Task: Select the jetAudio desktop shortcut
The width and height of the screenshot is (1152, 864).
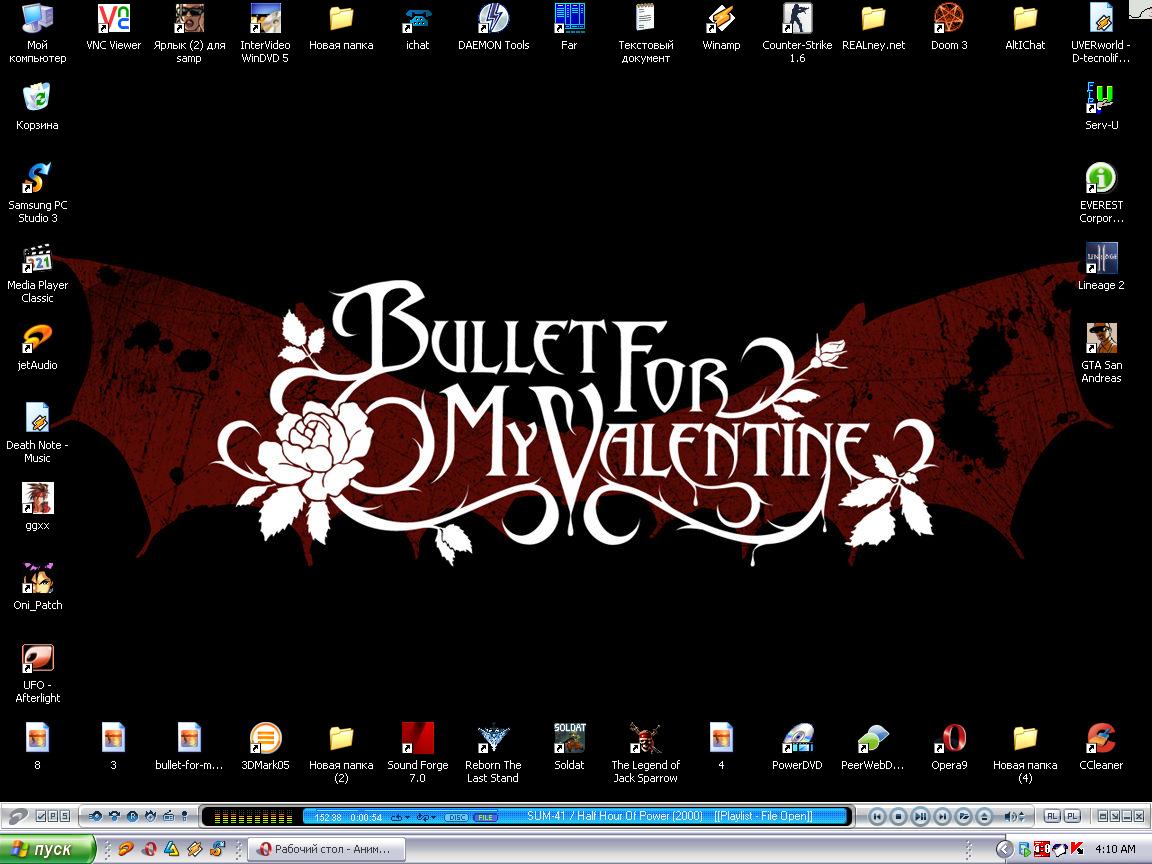Action: [37, 348]
